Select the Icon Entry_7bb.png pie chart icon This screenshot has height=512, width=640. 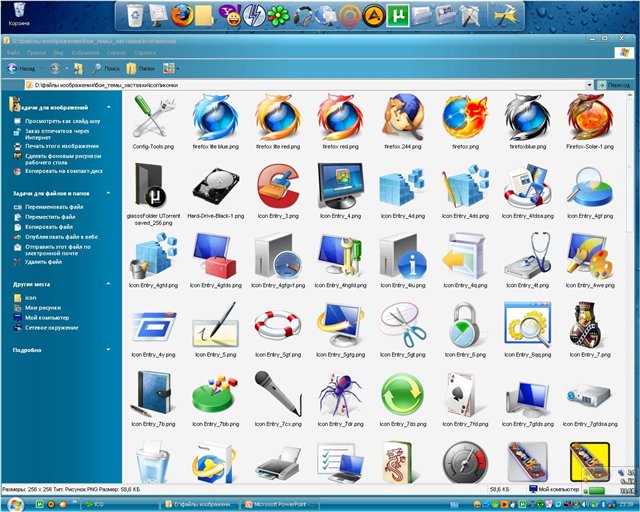point(215,395)
